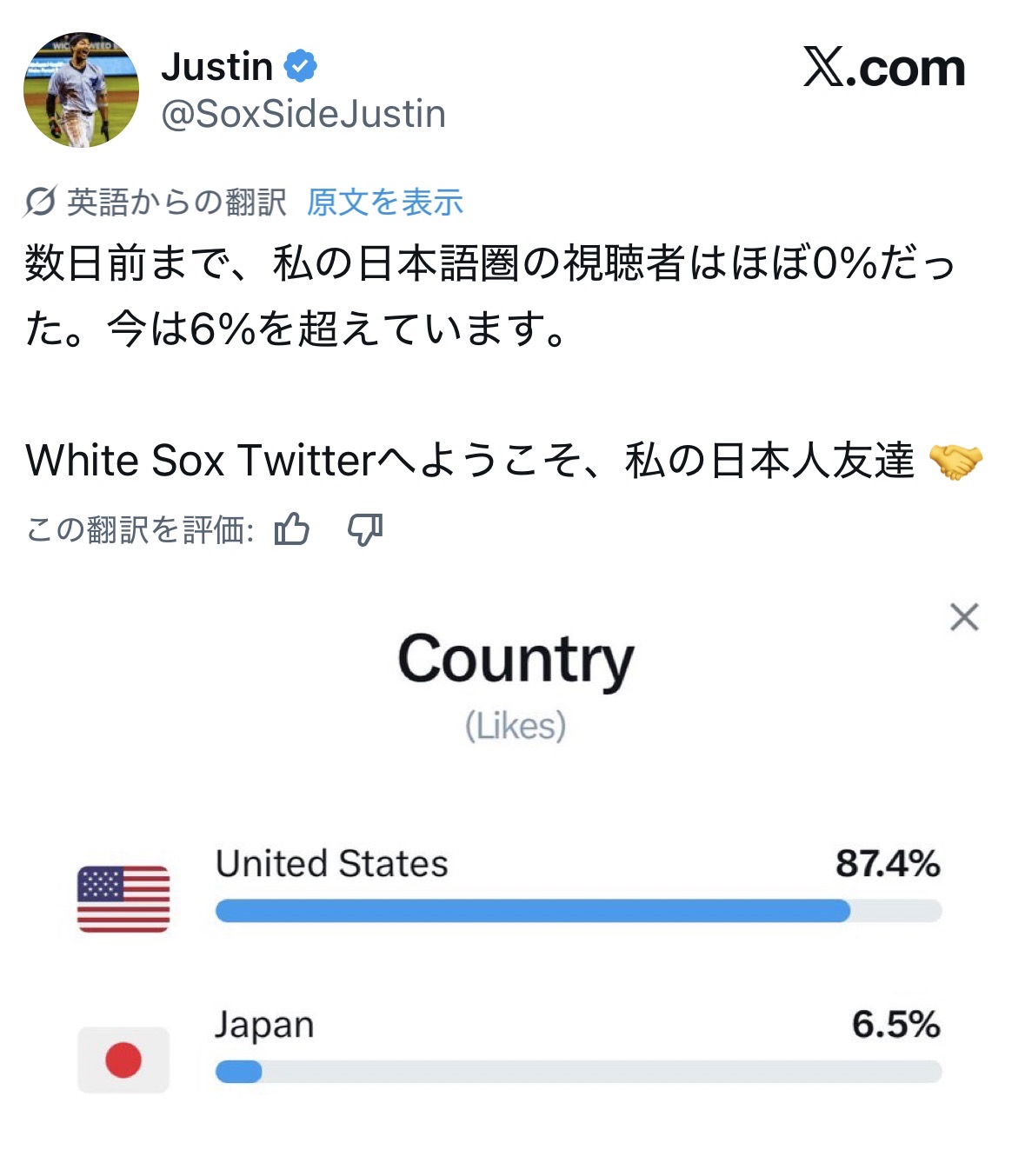The height and width of the screenshot is (1176, 1025).
Task: Open the @SoxSideJustin handle
Action: pyautogui.click(x=303, y=114)
